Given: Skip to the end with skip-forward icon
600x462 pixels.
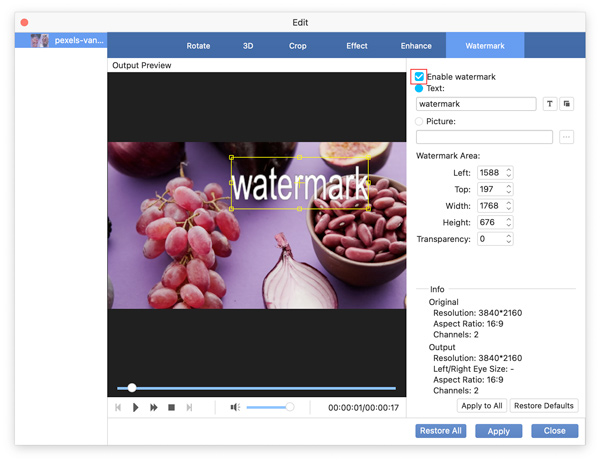Looking at the screenshot, I should (x=189, y=407).
